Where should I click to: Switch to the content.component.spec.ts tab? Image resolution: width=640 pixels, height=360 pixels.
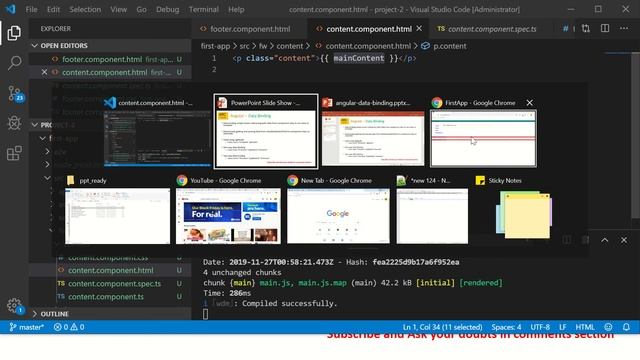click(x=492, y=29)
